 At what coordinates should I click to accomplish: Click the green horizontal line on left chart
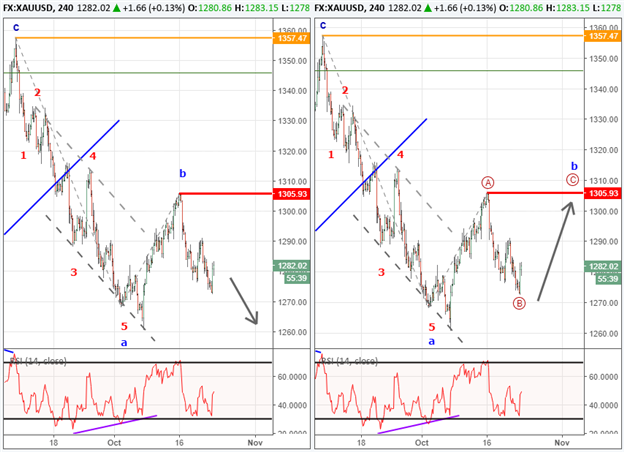pos(138,73)
